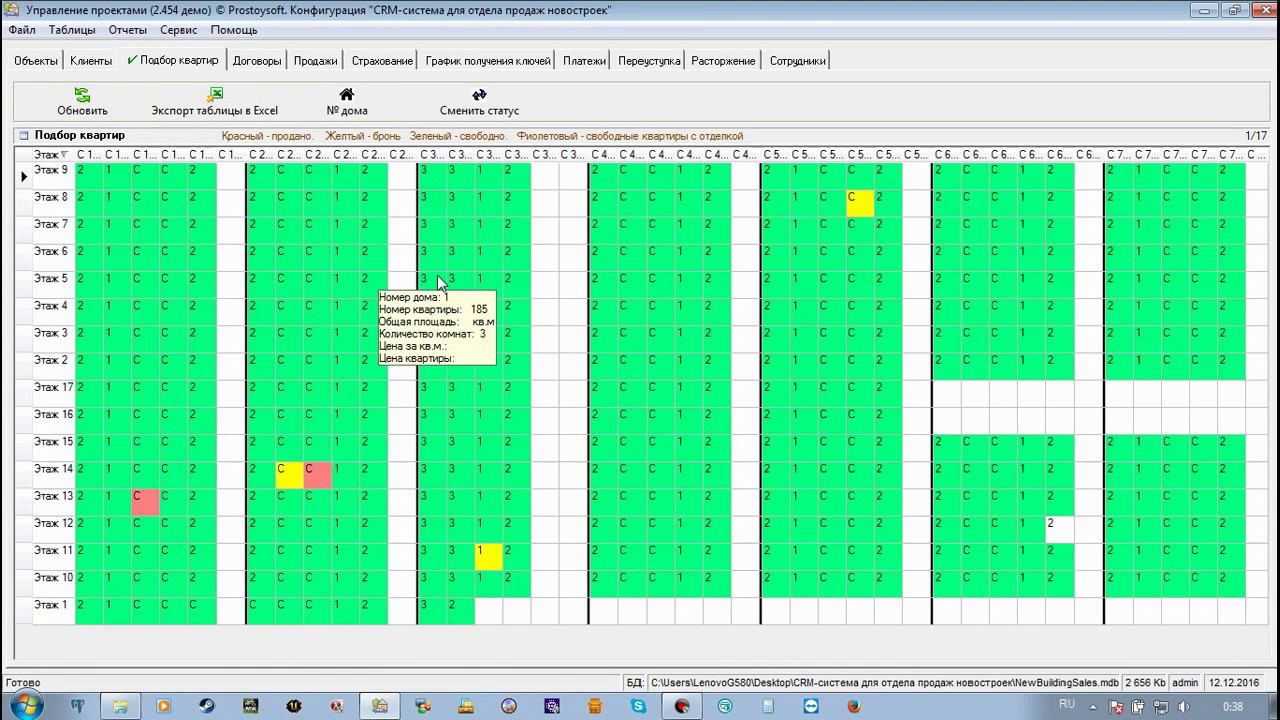Select the yellow cell on Этаж 14
This screenshot has width=1280, height=720.
[x=289, y=475]
